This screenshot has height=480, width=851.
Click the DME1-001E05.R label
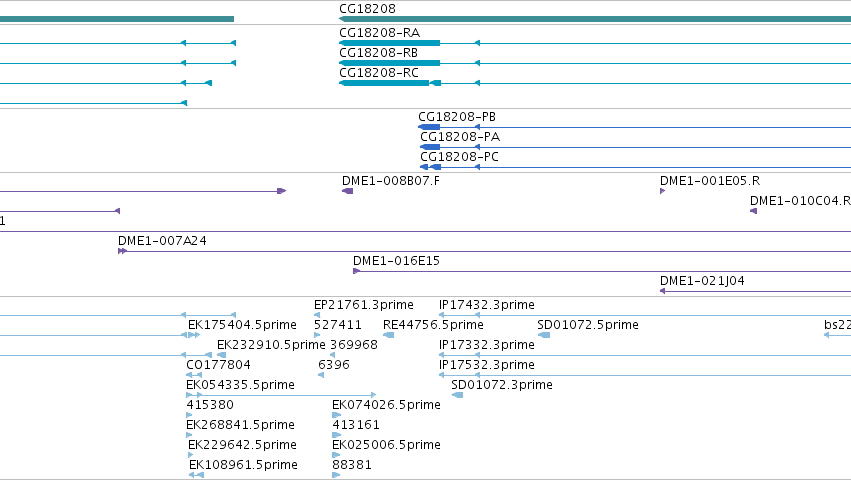coord(710,181)
